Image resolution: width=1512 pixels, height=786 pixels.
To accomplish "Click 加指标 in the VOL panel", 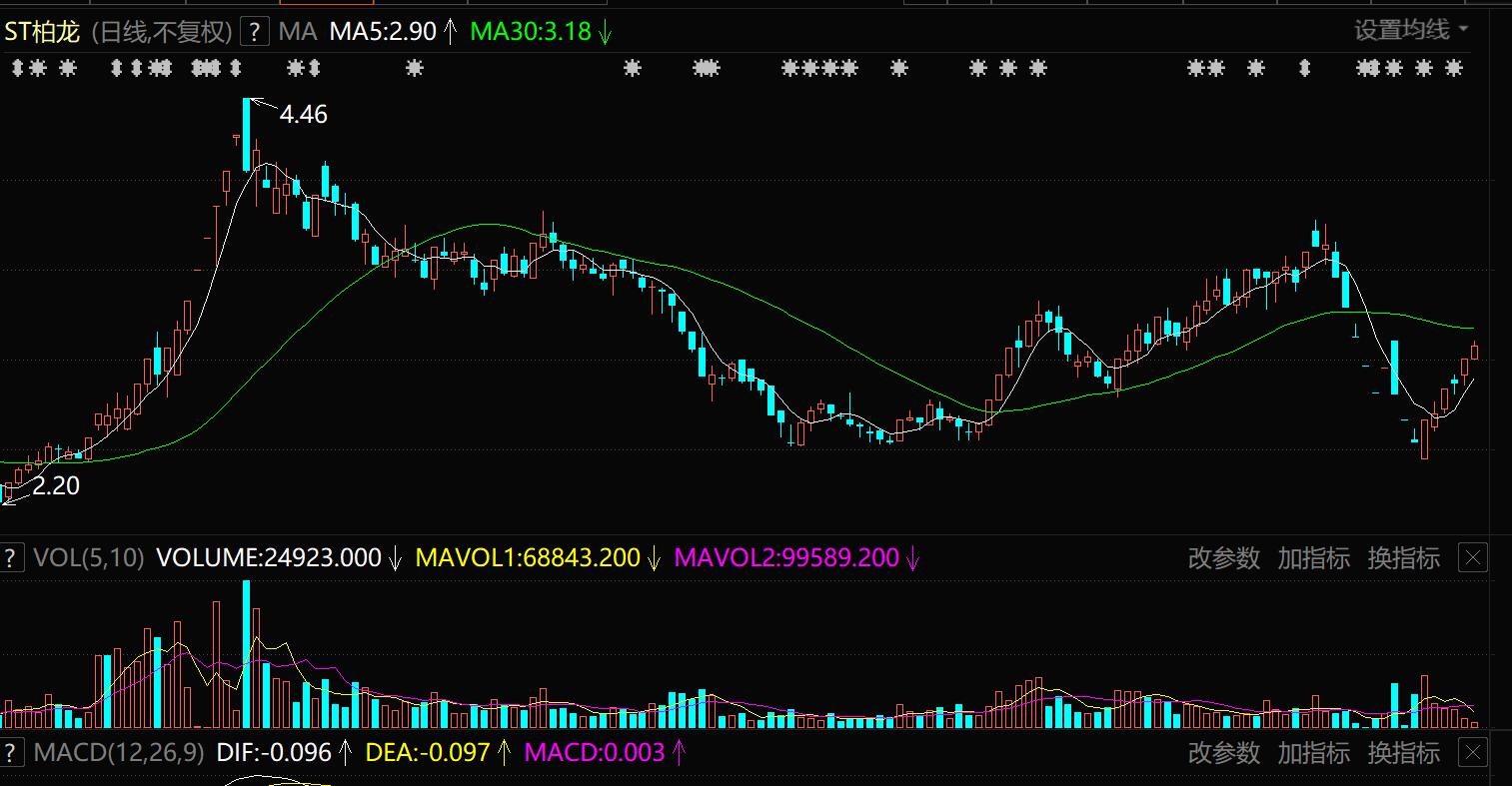I will [1313, 557].
